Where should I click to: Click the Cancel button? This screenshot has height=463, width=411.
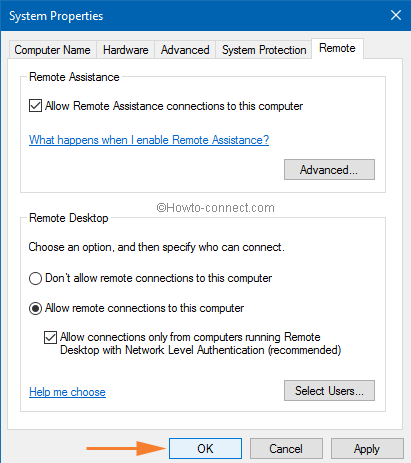tap(286, 449)
